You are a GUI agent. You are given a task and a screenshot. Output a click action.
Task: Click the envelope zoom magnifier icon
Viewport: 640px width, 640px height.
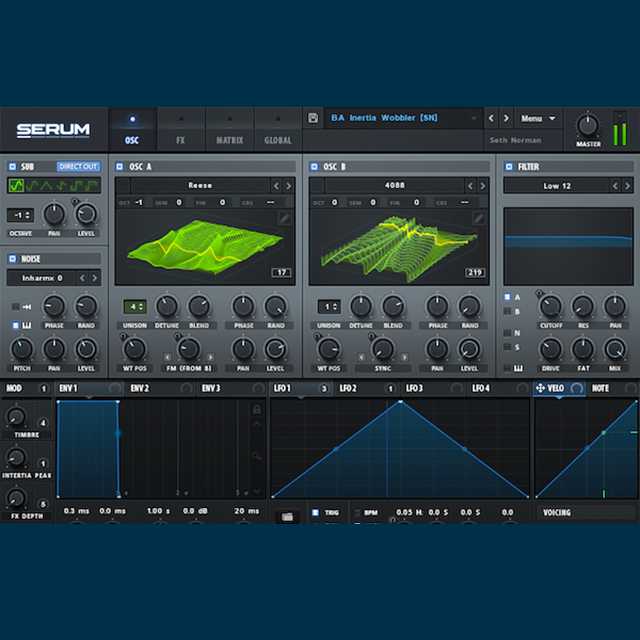coord(257,456)
